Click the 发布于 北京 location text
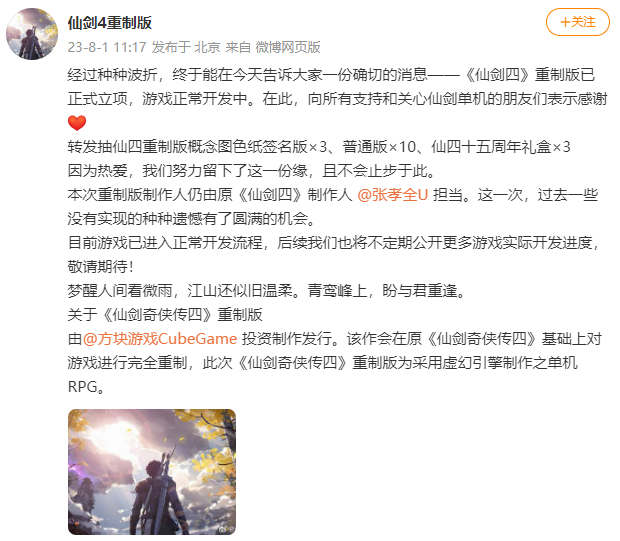The image size is (620, 541). pos(186,47)
